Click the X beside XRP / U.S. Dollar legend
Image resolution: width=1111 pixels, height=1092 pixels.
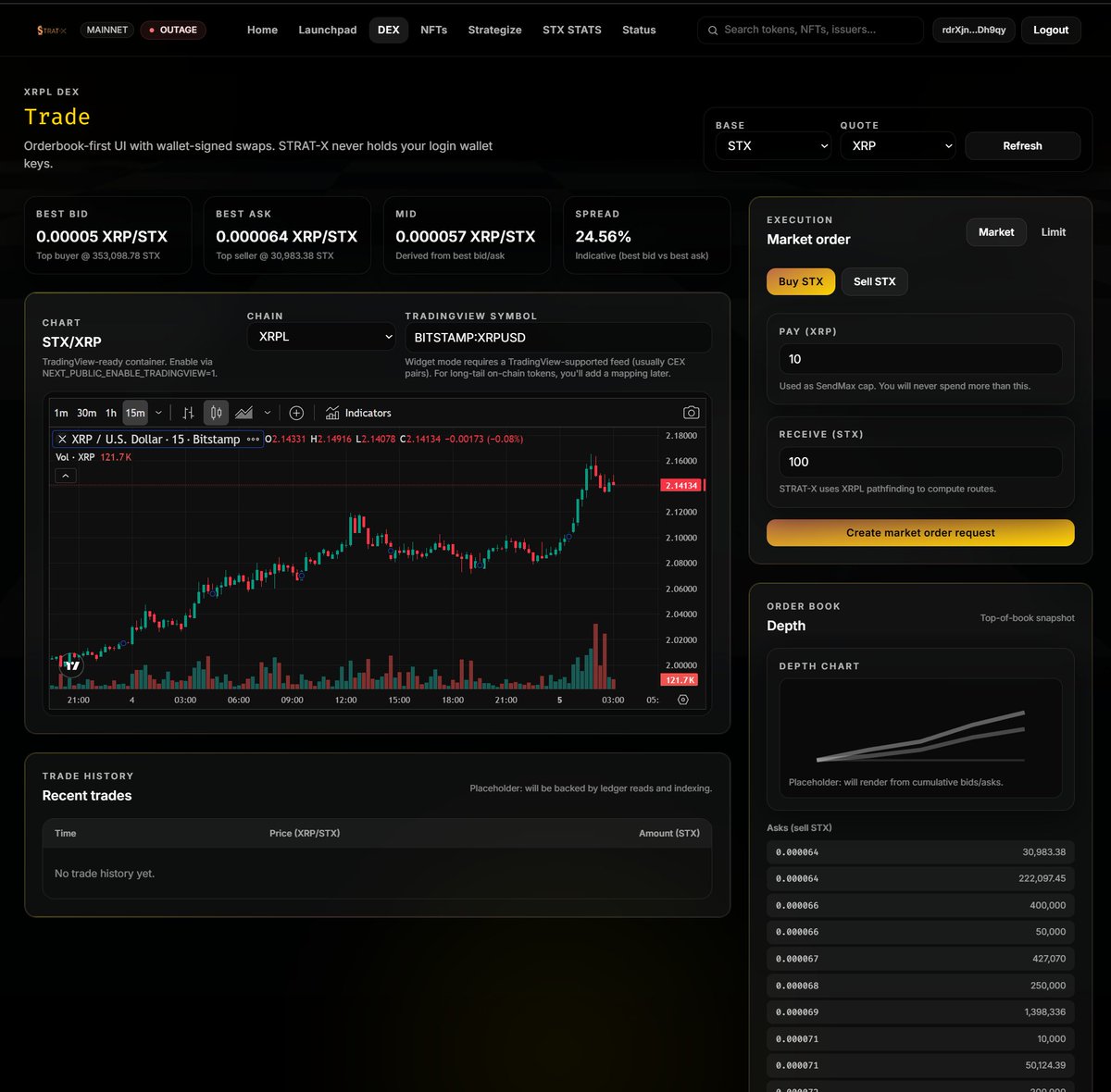[62, 440]
